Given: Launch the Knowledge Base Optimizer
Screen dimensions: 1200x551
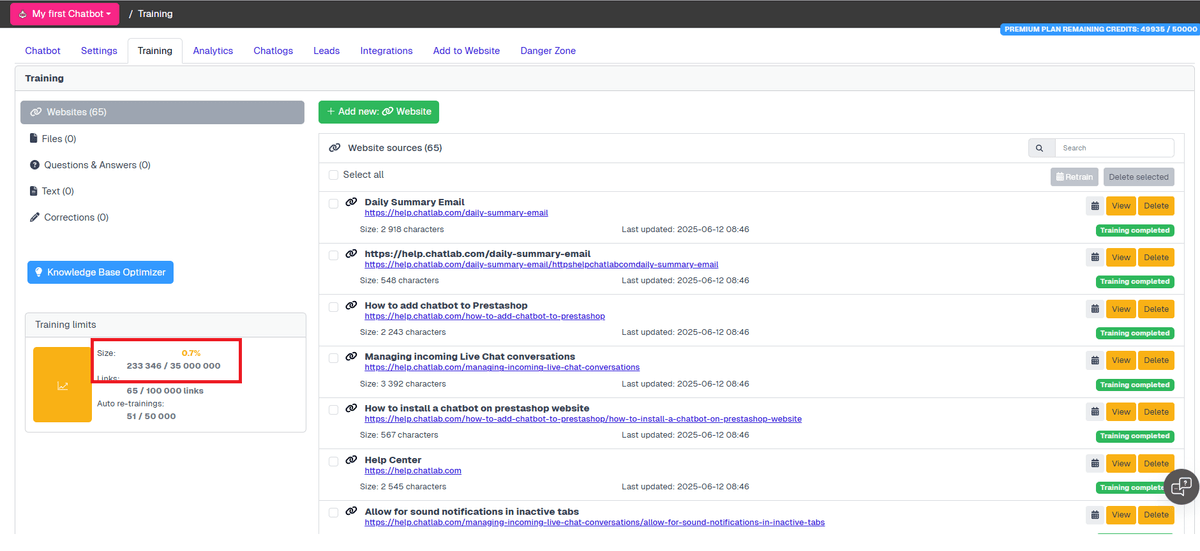Looking at the screenshot, I should coord(100,272).
